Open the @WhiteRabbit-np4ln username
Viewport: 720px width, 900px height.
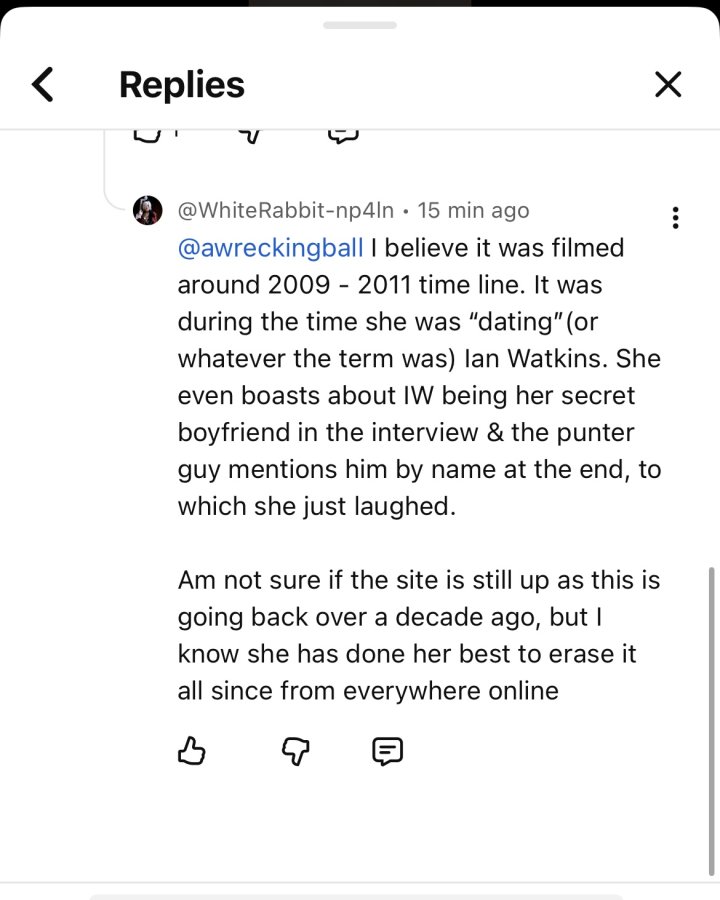[x=286, y=211]
